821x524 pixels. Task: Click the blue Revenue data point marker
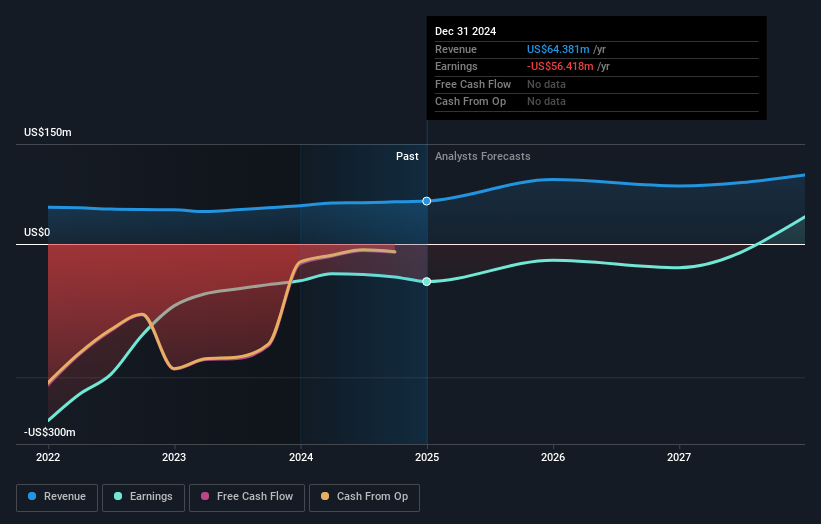(x=427, y=201)
